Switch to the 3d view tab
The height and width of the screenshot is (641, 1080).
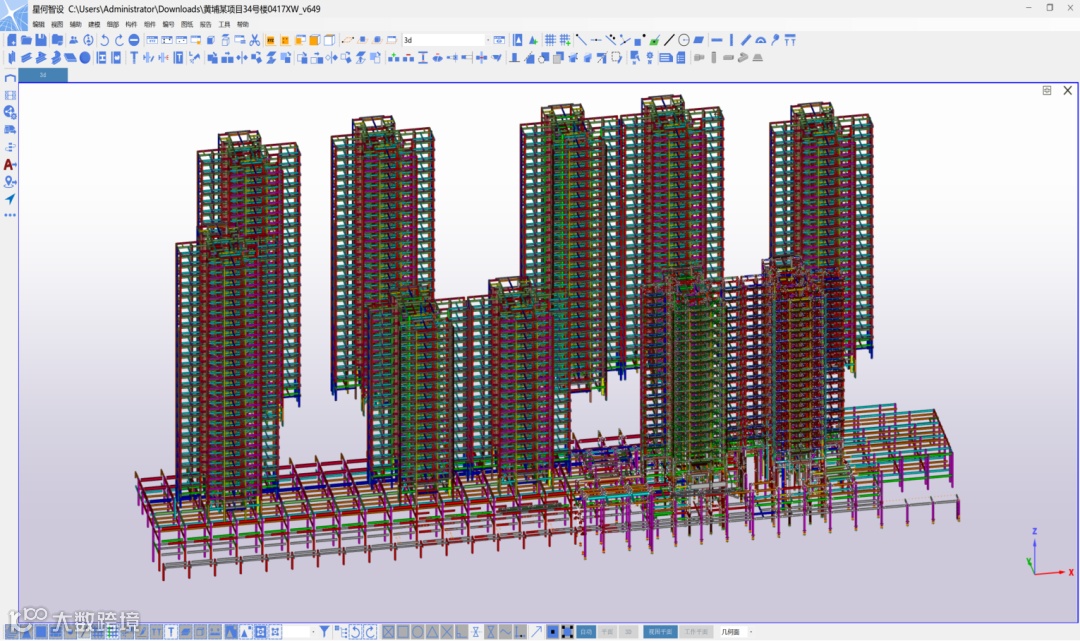click(x=43, y=75)
